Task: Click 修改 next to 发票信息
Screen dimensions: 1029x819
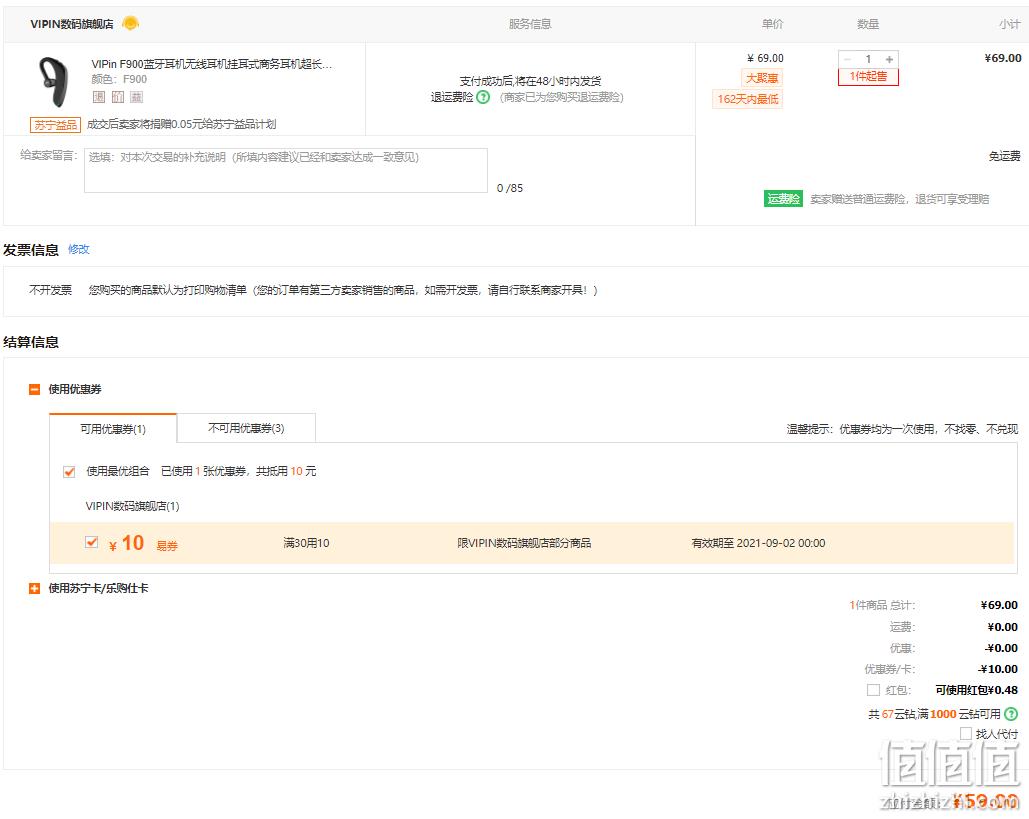Action: [x=79, y=249]
